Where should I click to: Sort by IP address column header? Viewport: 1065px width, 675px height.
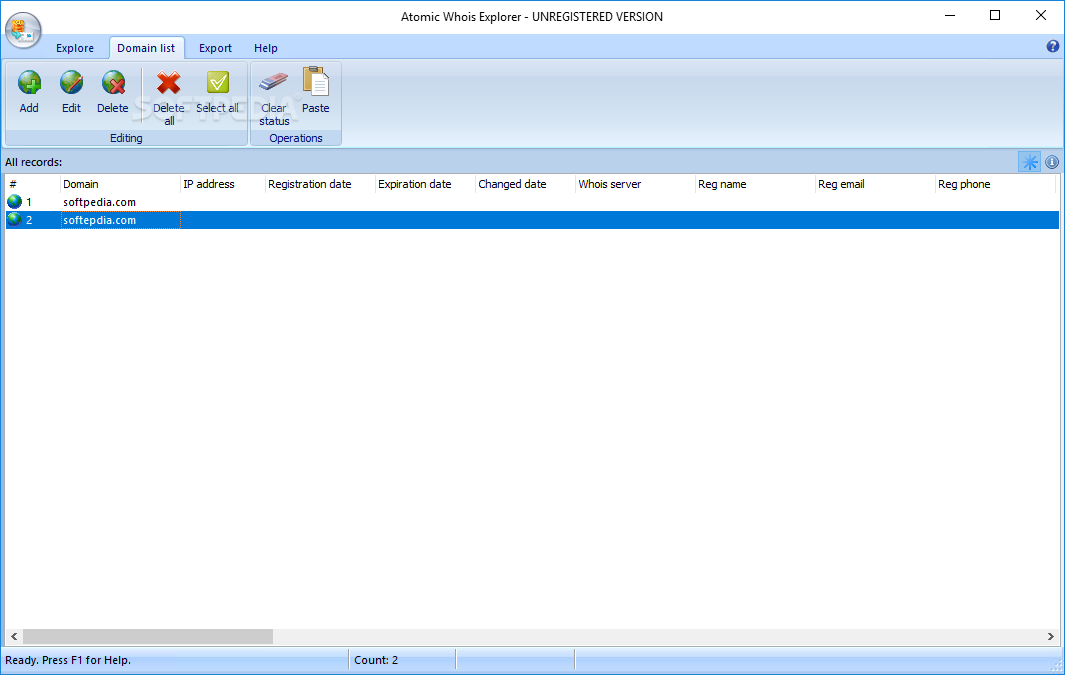click(x=223, y=184)
